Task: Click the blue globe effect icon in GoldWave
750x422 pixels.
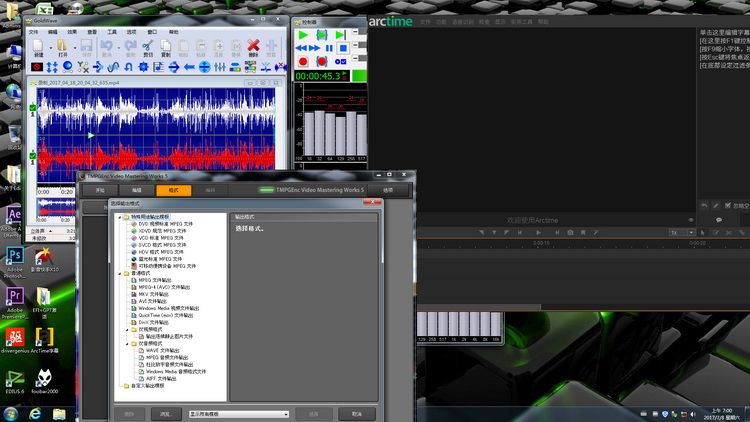Action: (x=67, y=67)
